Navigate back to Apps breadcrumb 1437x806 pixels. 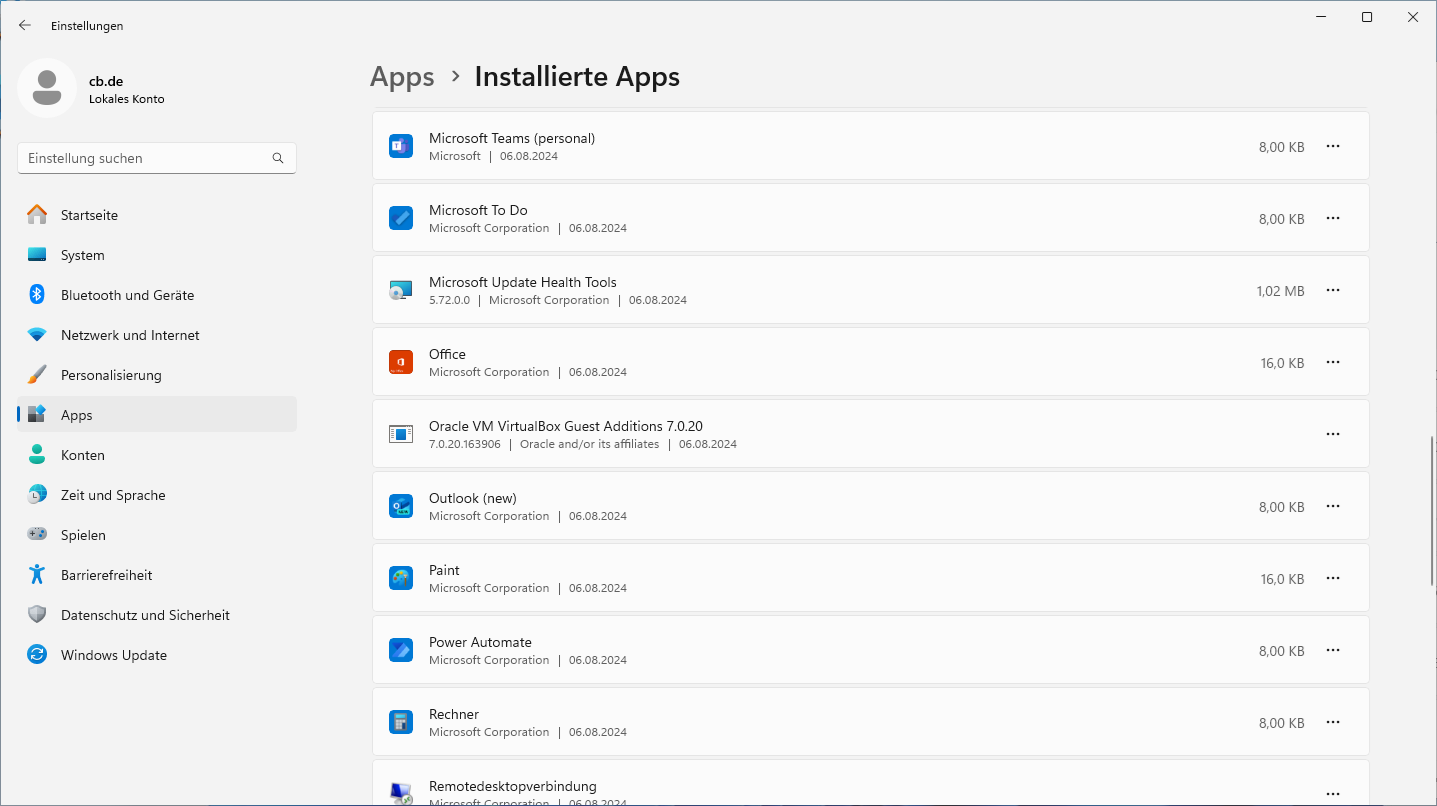click(402, 77)
